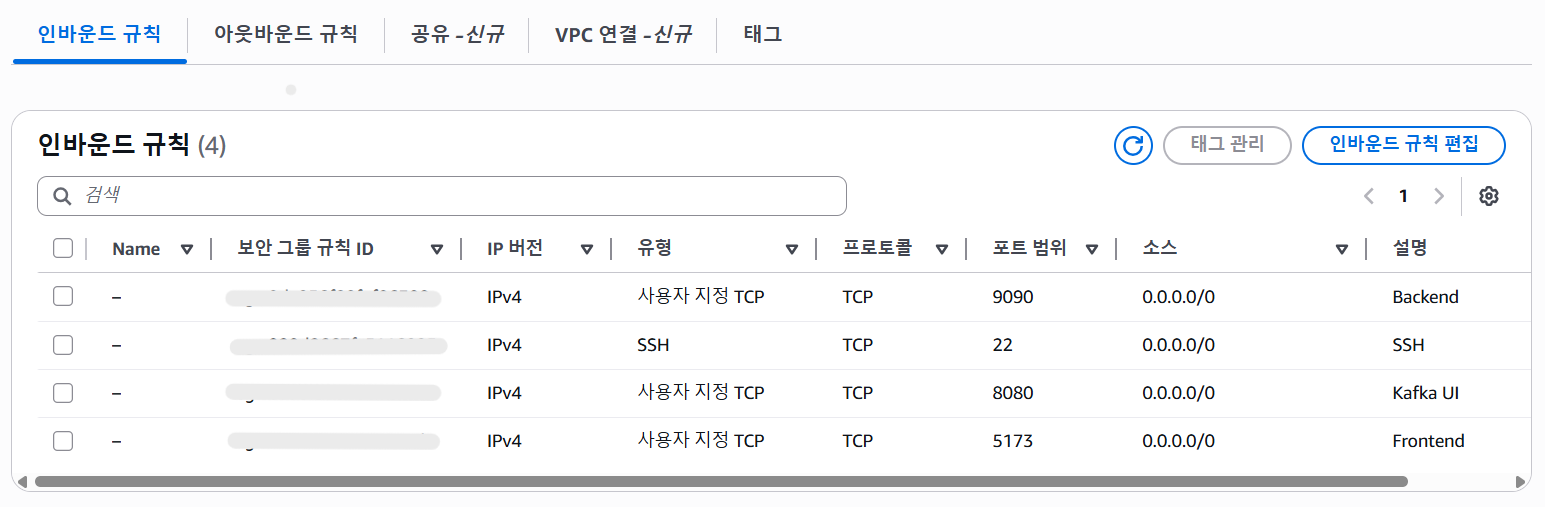Check the Backend rule row checkbox
Image resolution: width=1545 pixels, height=507 pixels.
(x=63, y=296)
